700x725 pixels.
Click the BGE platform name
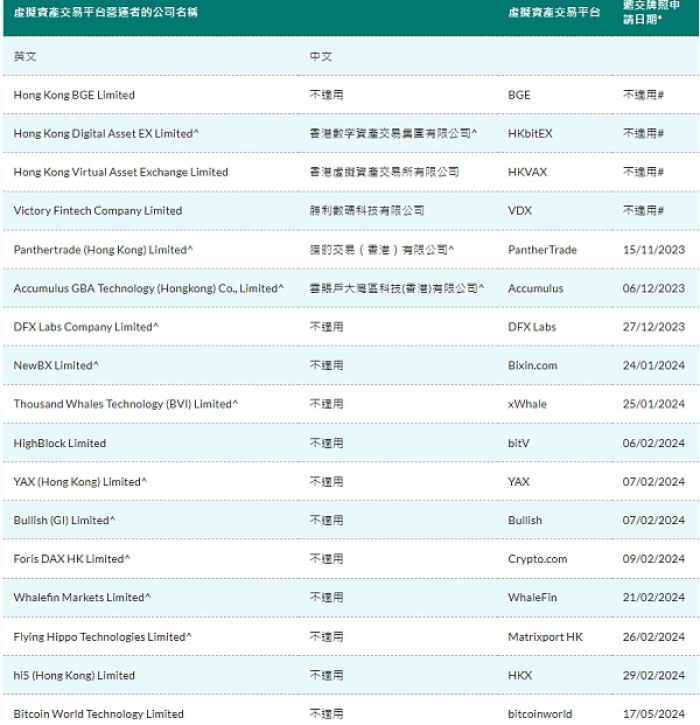coord(519,95)
